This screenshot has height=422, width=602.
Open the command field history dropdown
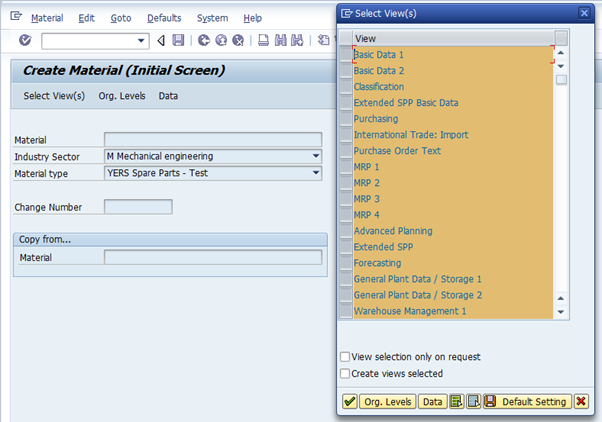(x=142, y=41)
